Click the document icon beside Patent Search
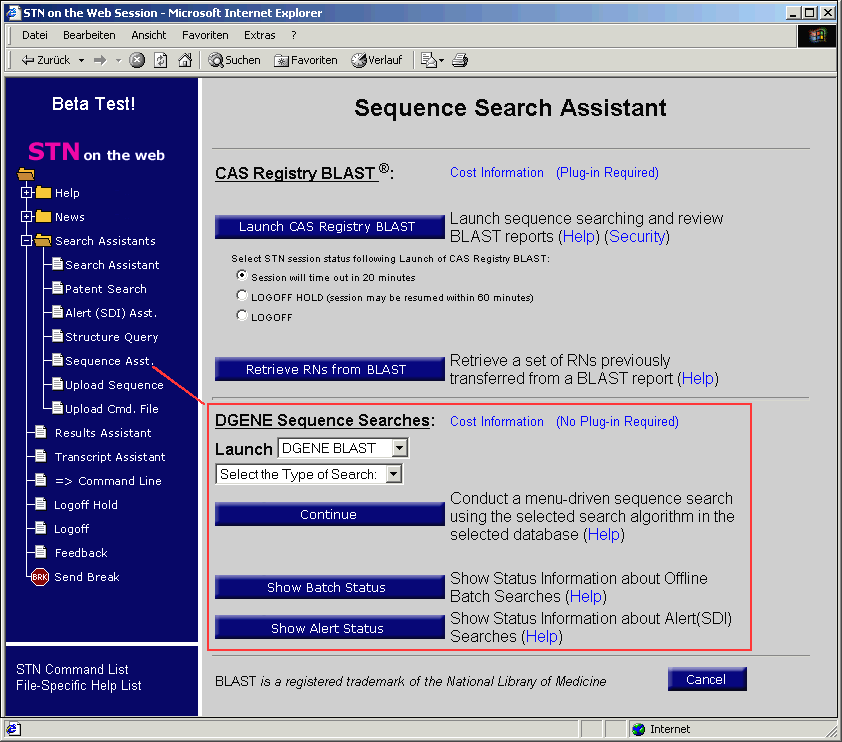Screen dimensions: 842x742 (x=57, y=288)
